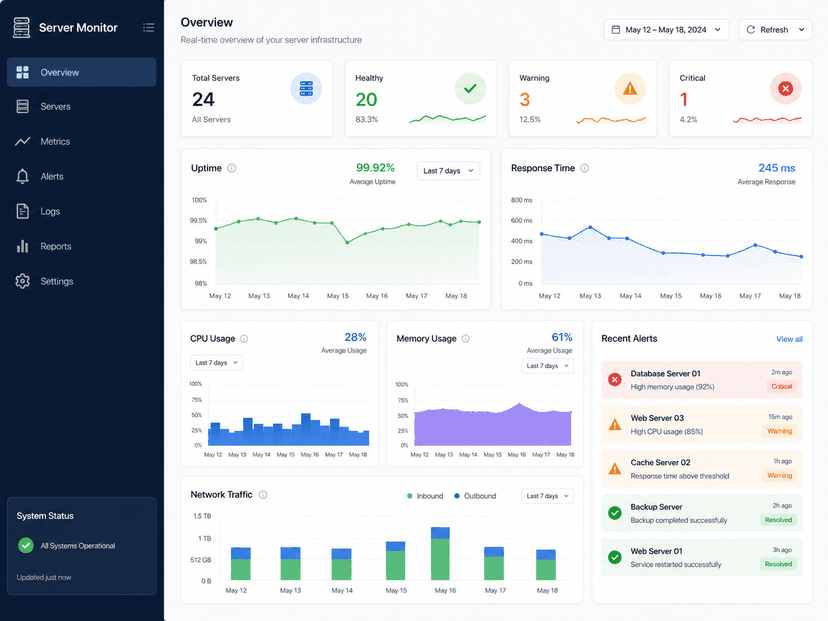Expand the Refresh dropdown arrow

click(x=802, y=30)
